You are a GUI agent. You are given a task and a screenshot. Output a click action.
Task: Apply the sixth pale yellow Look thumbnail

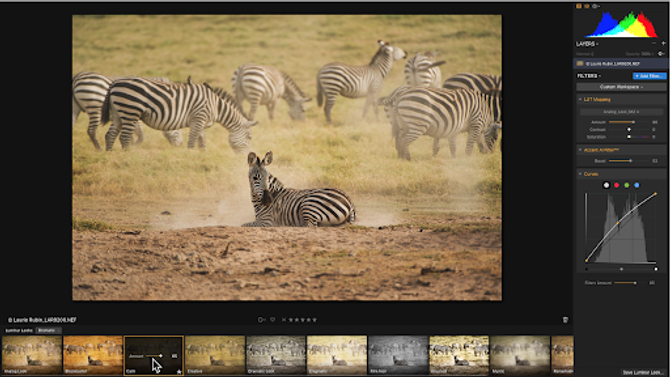(x=337, y=355)
